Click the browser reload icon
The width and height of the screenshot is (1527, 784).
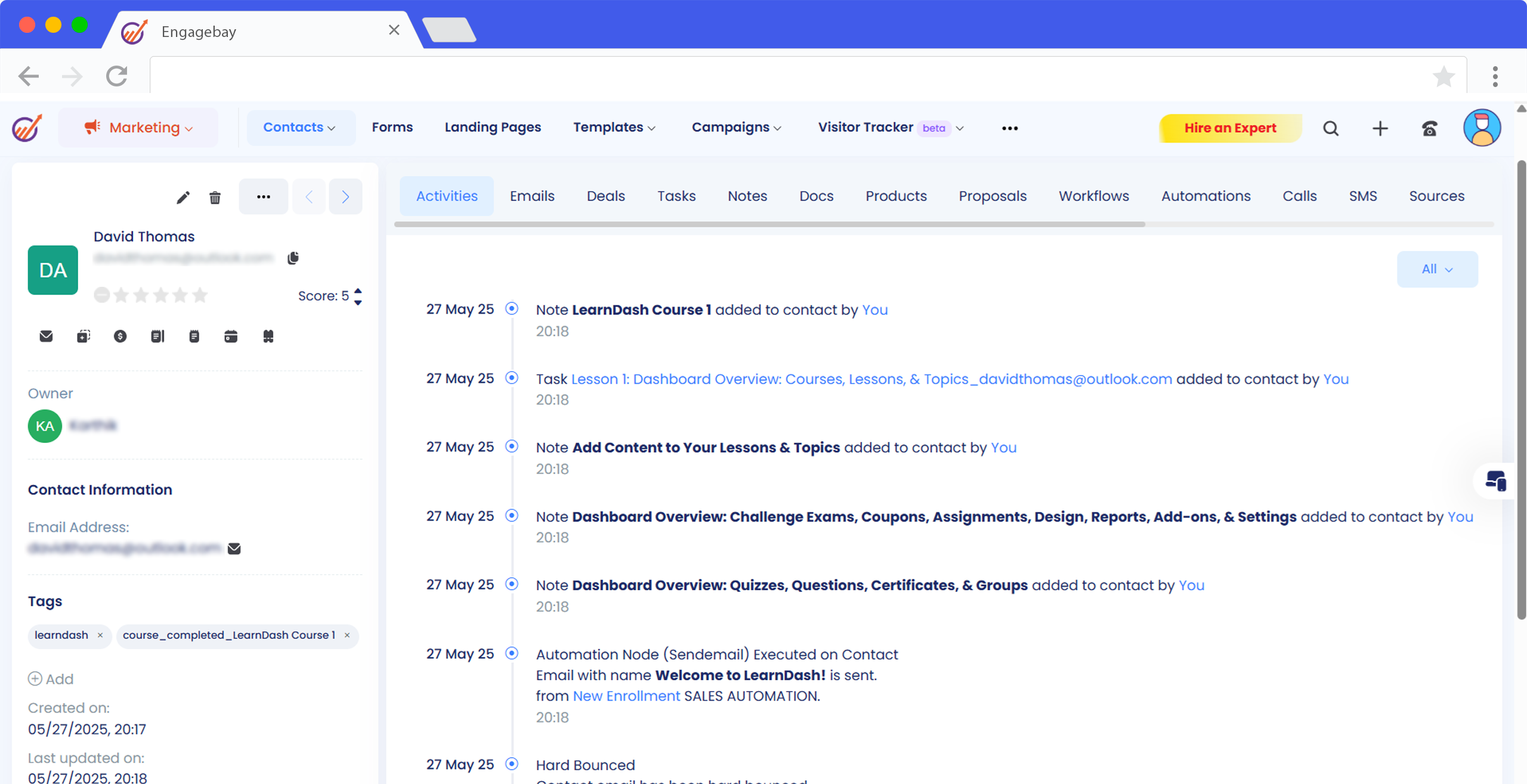coord(117,76)
